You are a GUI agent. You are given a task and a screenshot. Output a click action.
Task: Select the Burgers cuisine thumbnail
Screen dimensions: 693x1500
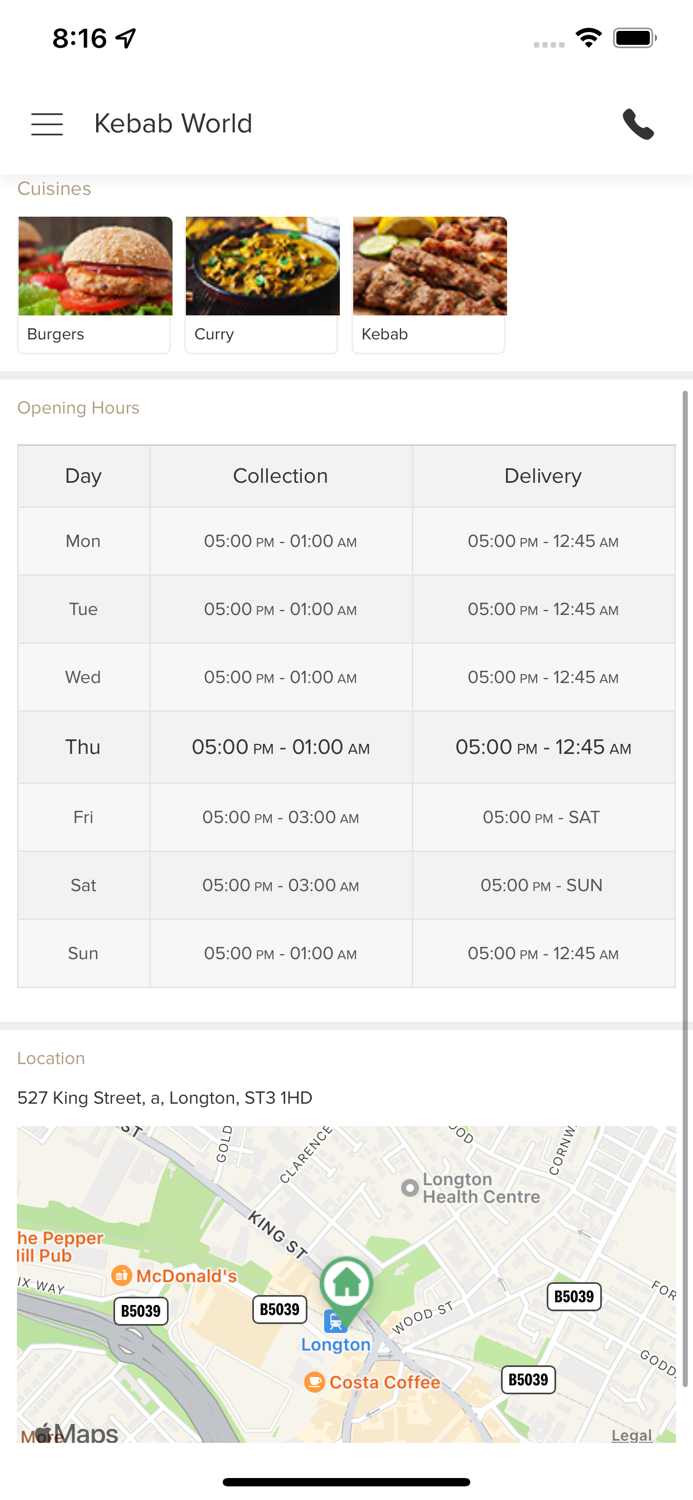point(95,267)
